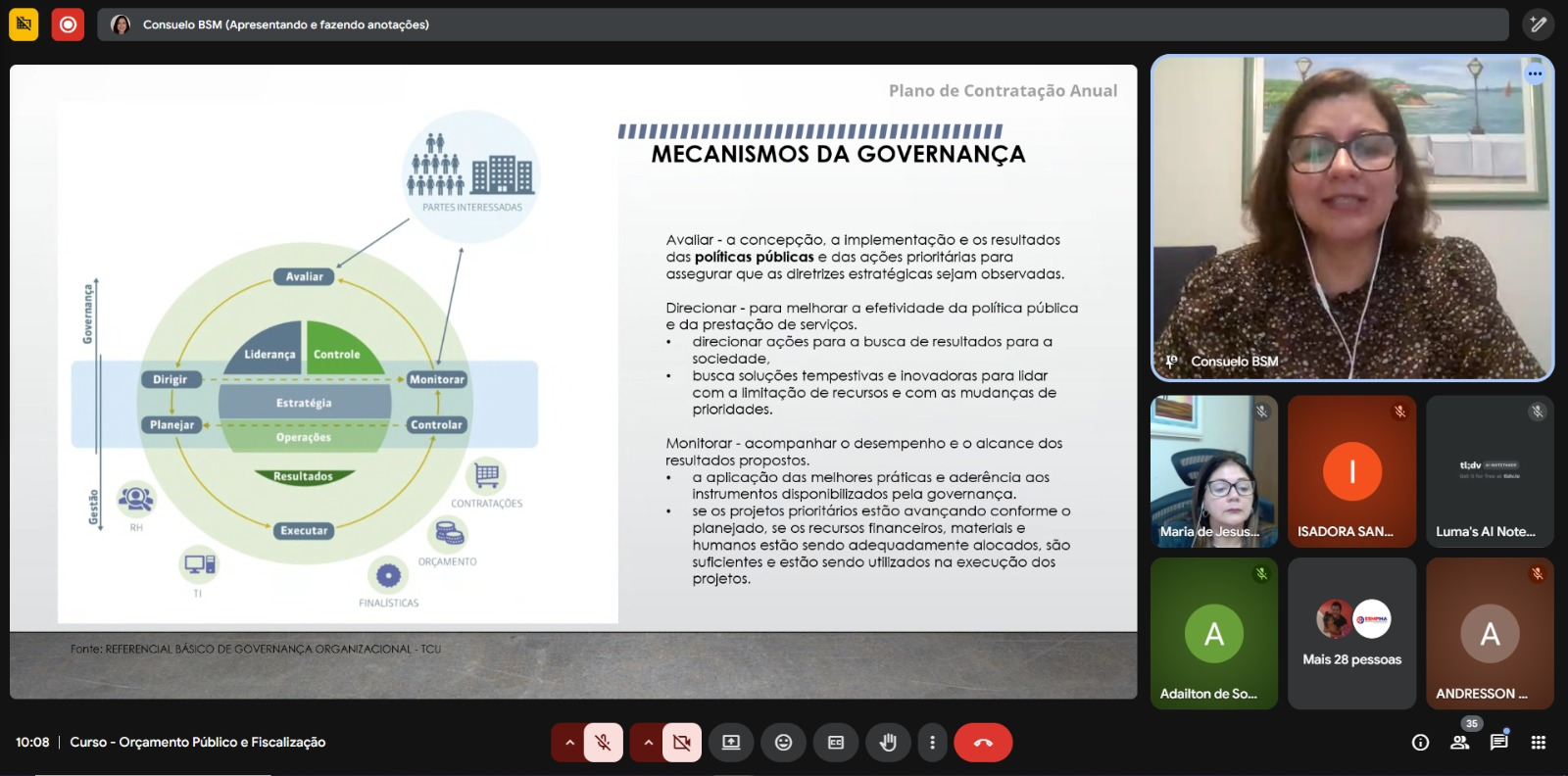
Task: Click the annotation pen icon
Action: (1538, 24)
